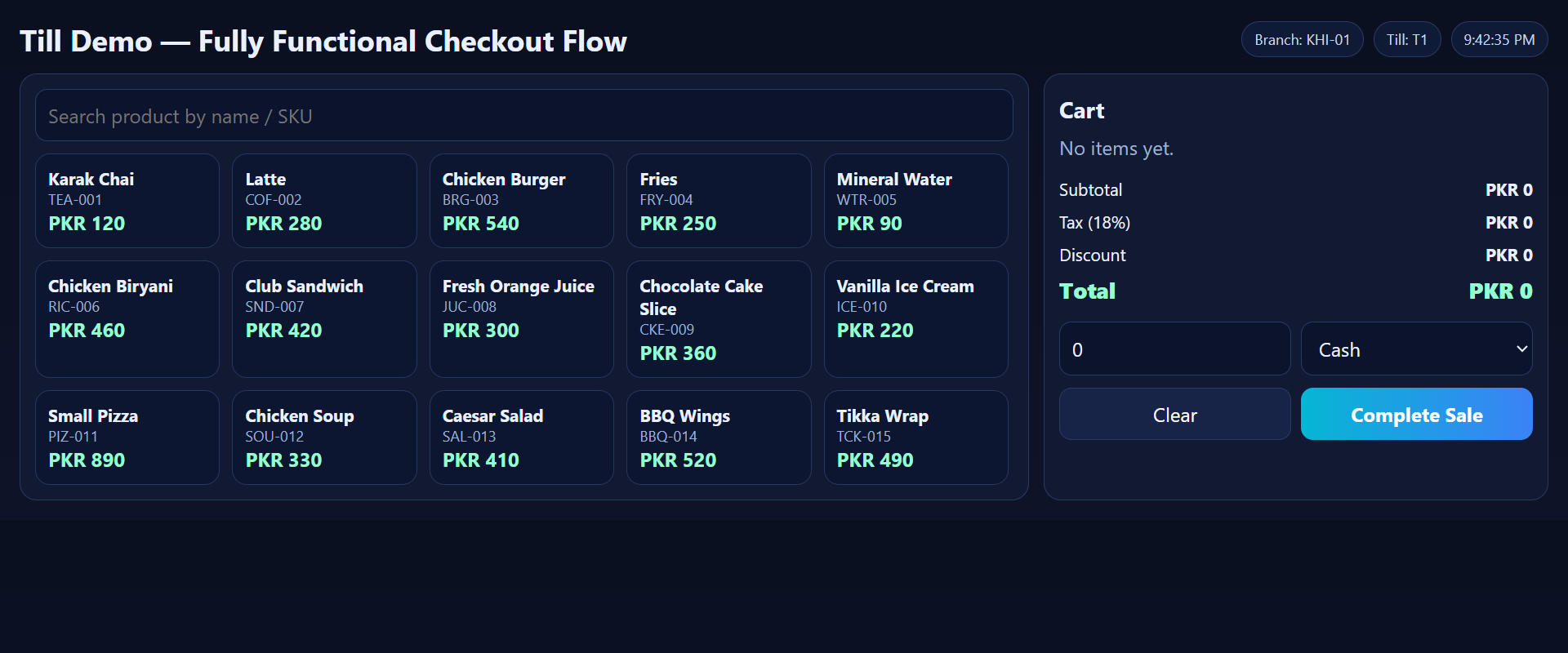Choose the Fresh Orange Juice item
Screen dimensions: 1568x653
pyautogui.click(x=521, y=318)
